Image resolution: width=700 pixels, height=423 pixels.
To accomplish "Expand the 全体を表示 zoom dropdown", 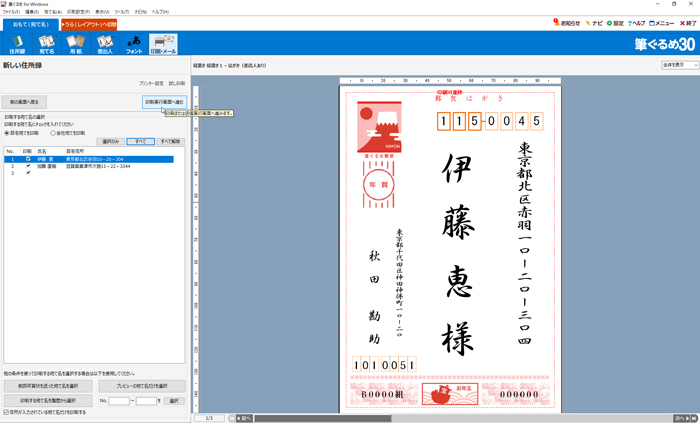I will tap(679, 65).
